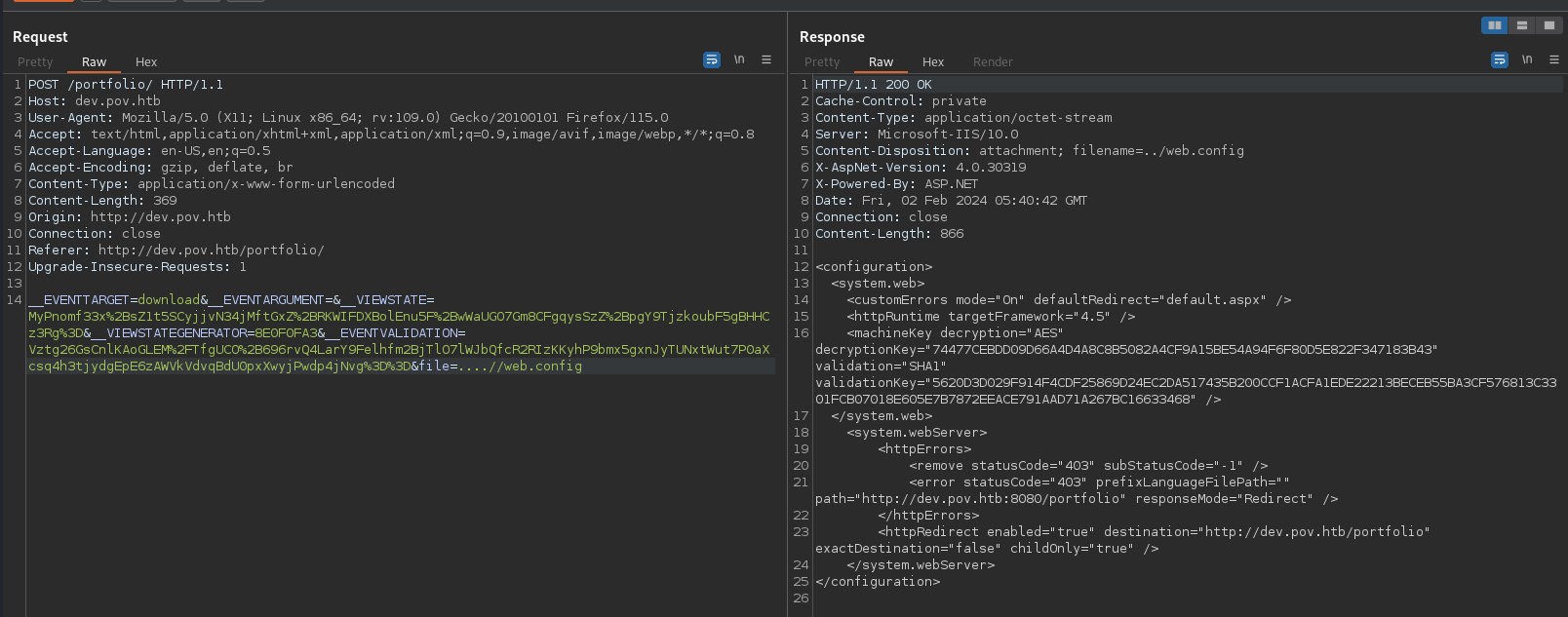Image resolution: width=1568 pixels, height=617 pixels.
Task: Click the 'POST /portfolio/ HTTP/1.1' request line
Action: click(126, 85)
